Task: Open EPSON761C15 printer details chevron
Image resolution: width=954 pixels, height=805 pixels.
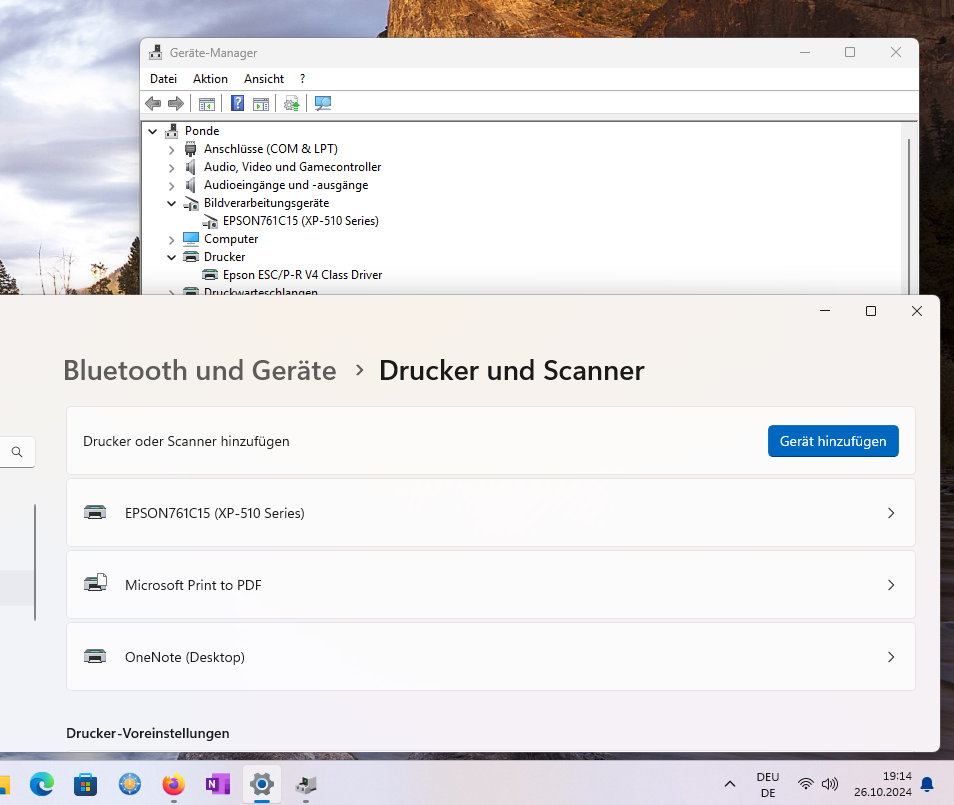Action: coord(891,513)
